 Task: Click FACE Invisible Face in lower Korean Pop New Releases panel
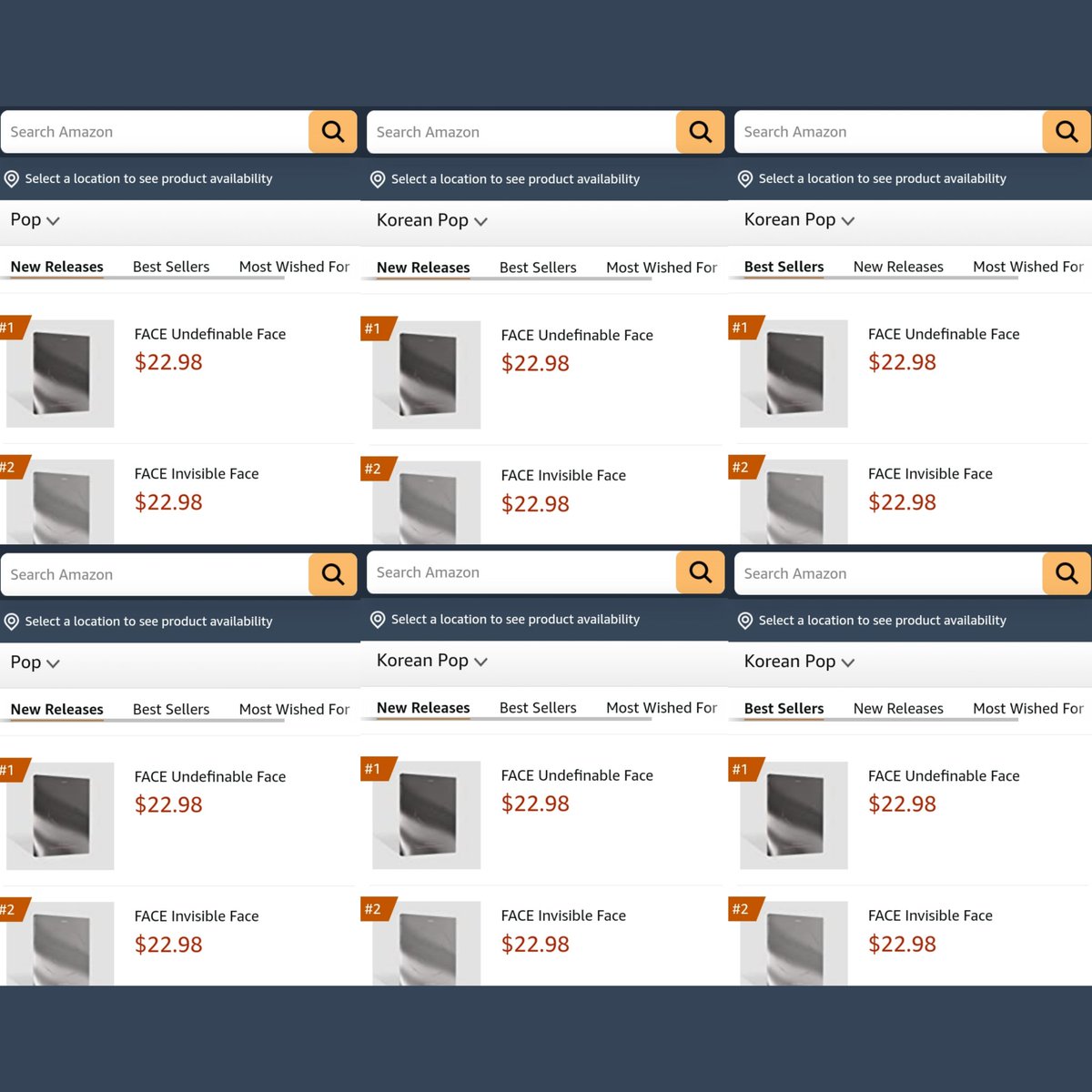pyautogui.click(x=563, y=915)
